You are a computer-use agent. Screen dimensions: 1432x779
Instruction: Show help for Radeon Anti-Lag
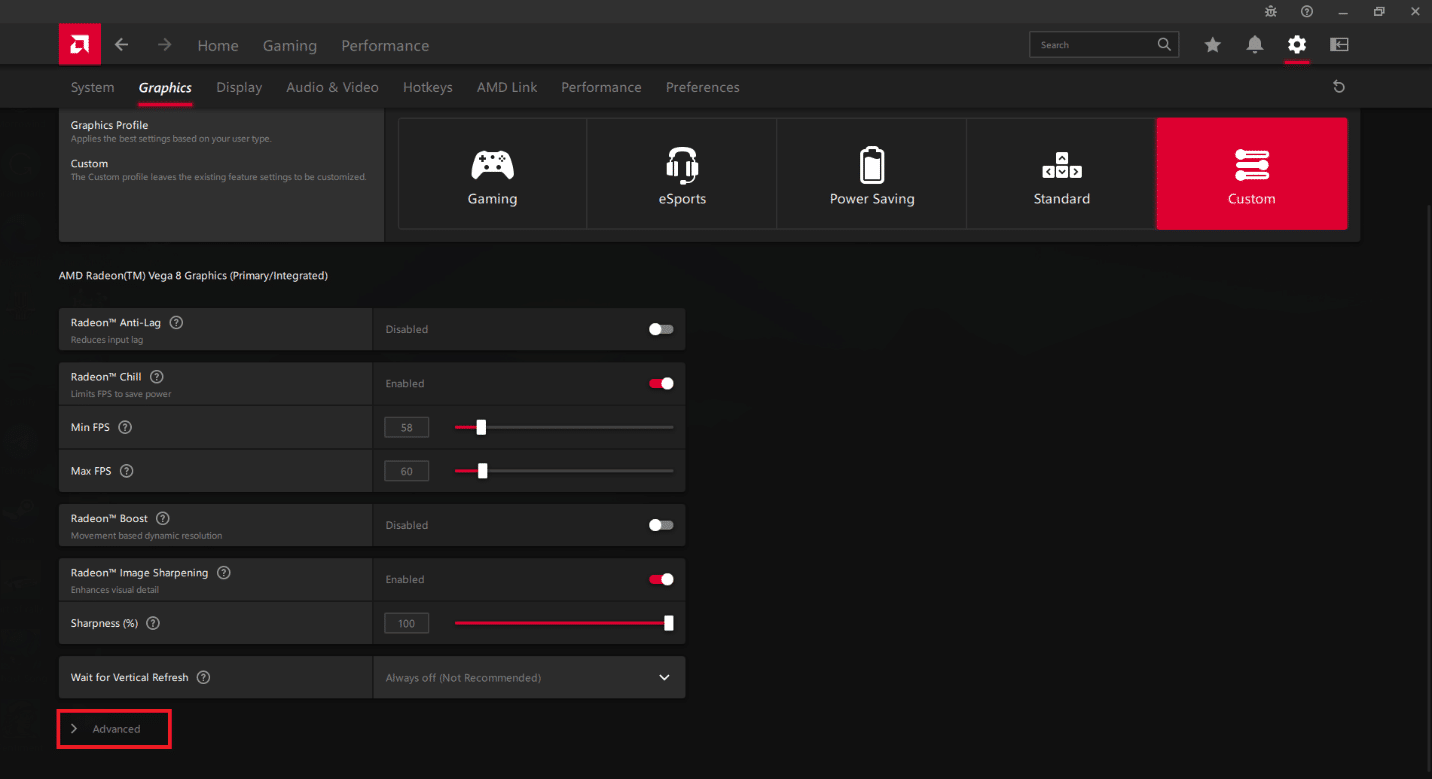coord(177,323)
